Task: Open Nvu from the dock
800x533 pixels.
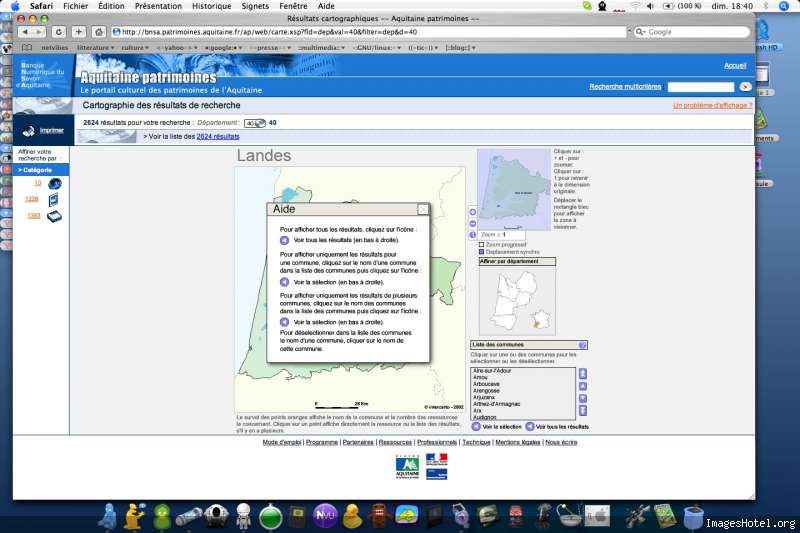Action: tap(325, 515)
